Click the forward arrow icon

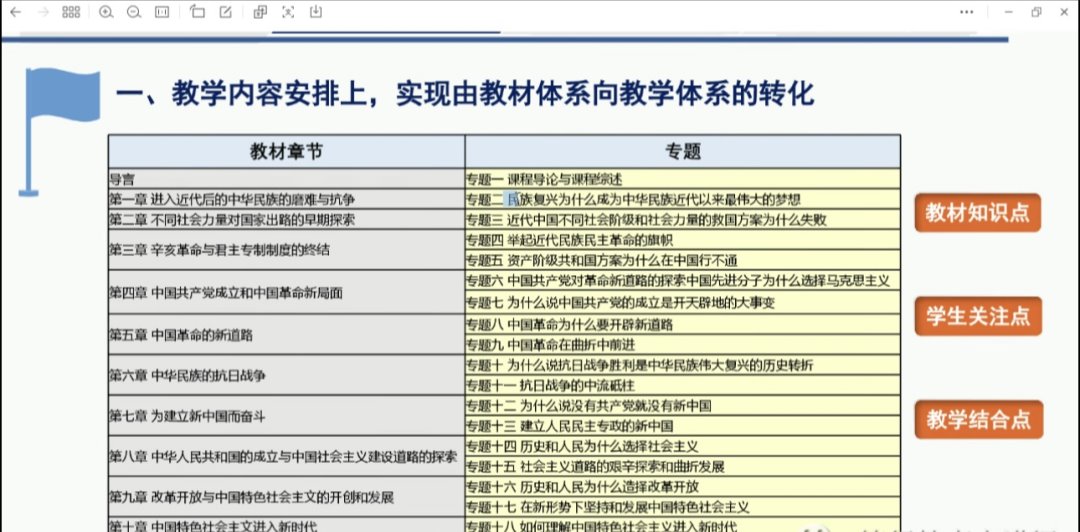tap(42, 12)
